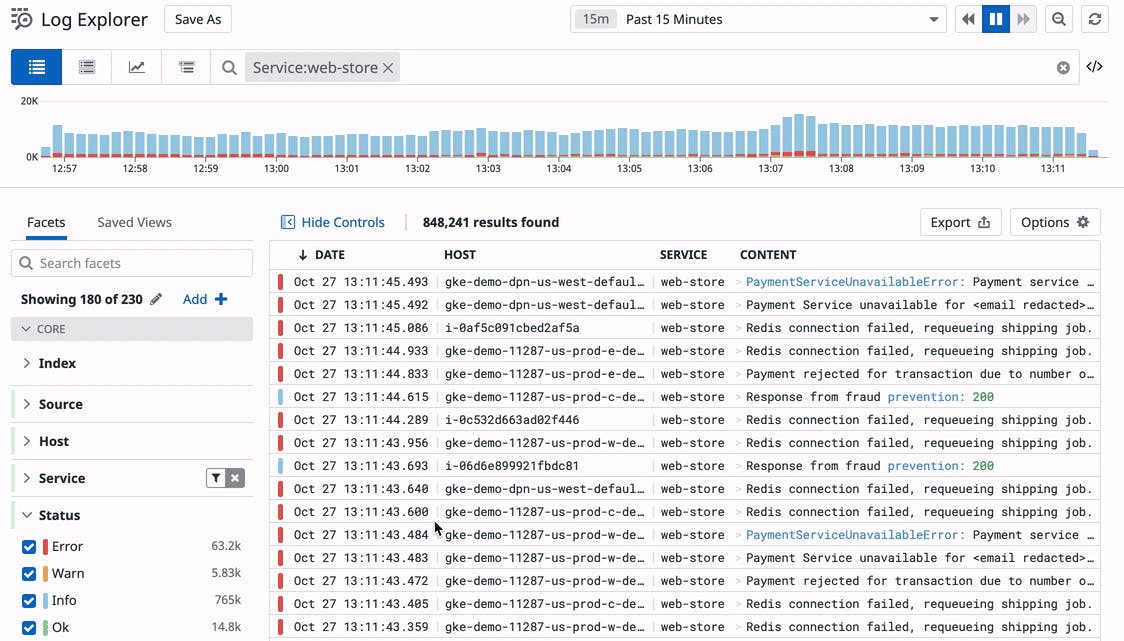Click the Search facets input field

[x=131, y=262]
